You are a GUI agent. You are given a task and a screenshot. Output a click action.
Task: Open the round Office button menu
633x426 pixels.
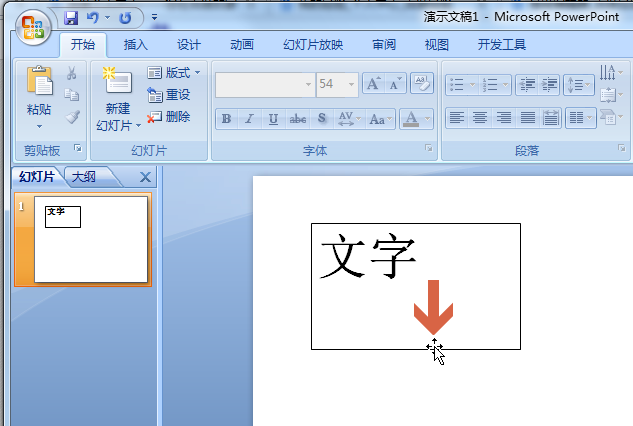pos(33,27)
